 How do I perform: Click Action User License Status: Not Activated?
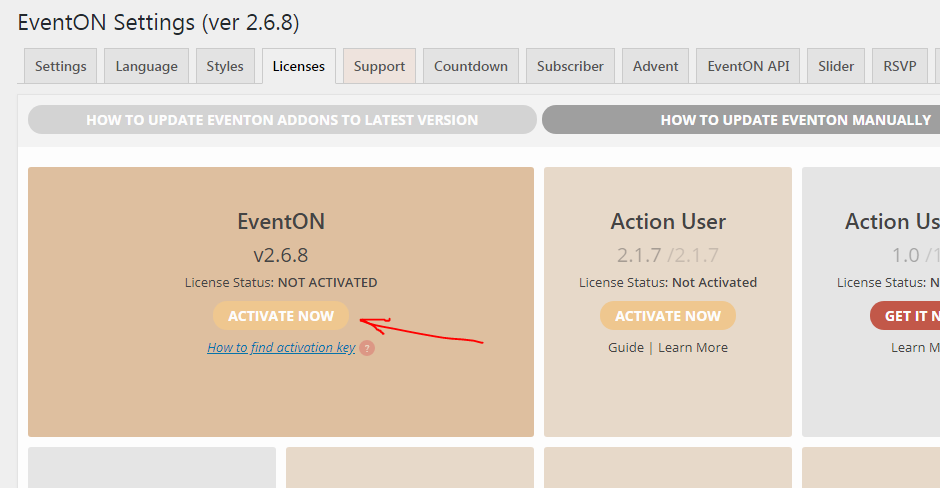(x=668, y=282)
